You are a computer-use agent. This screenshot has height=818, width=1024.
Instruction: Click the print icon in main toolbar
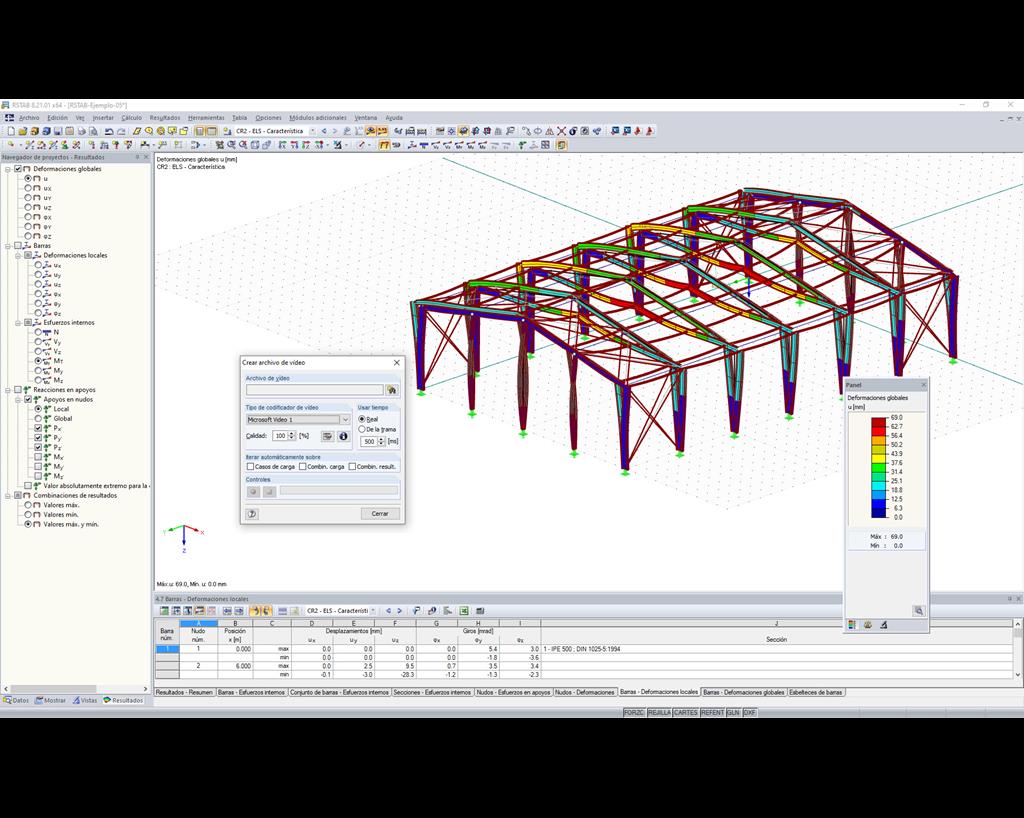82,131
